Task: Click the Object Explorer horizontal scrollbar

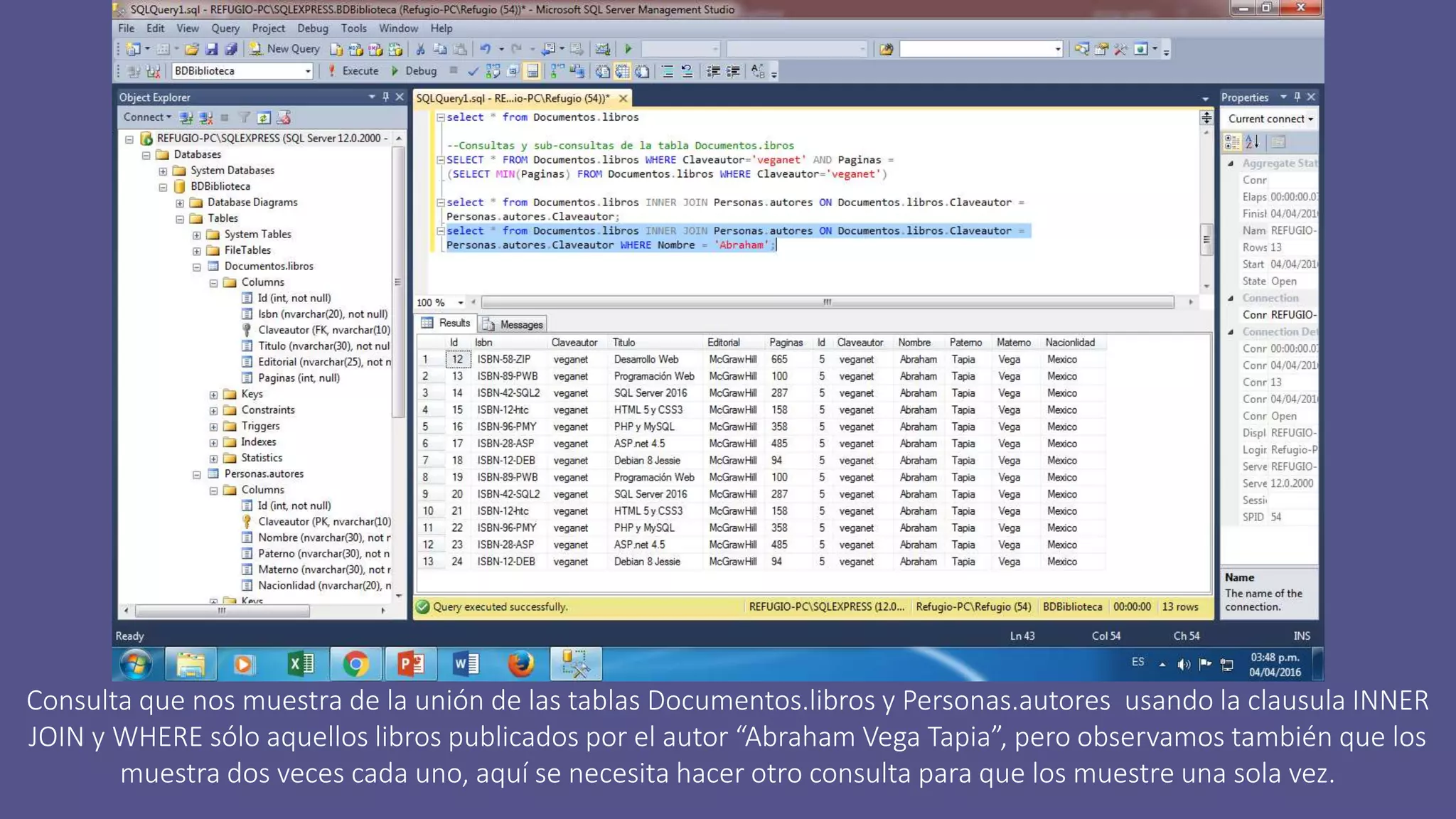Action: 222,611
